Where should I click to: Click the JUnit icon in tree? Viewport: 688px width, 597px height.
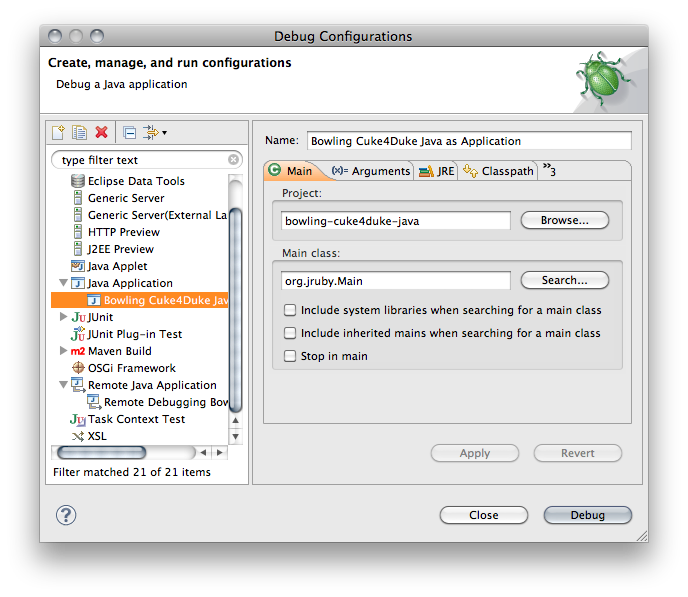(x=79, y=317)
